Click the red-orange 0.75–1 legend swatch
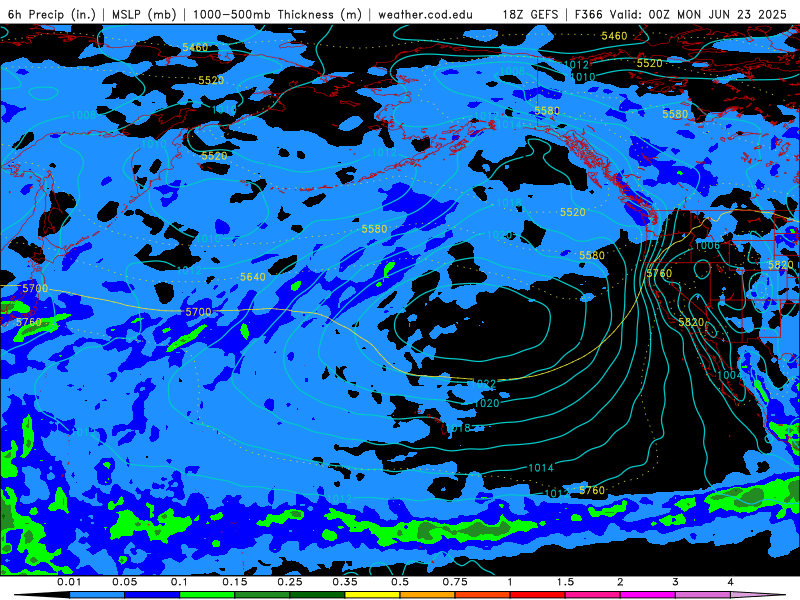800x600 pixels. [x=483, y=595]
